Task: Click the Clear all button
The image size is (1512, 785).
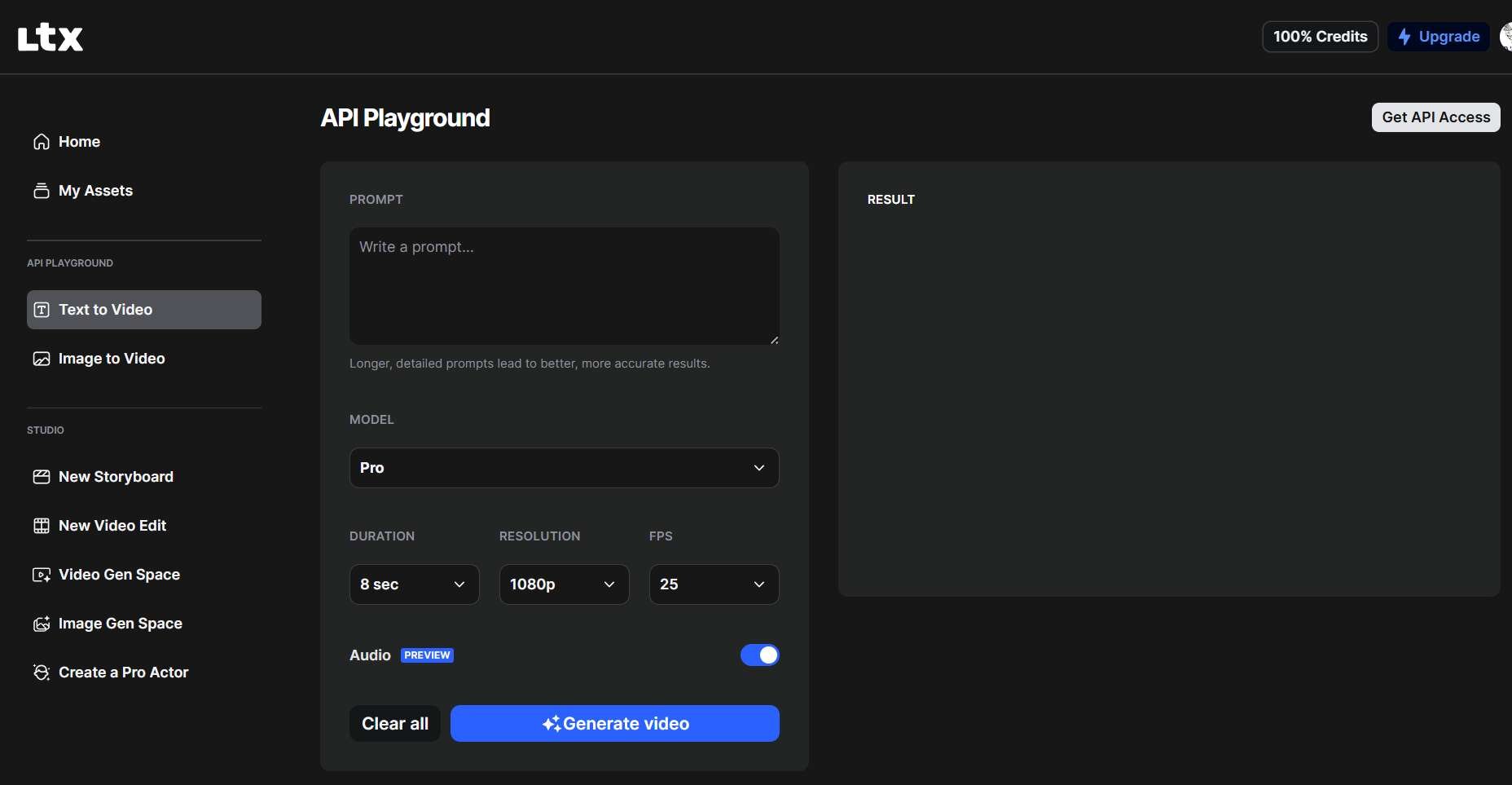Action: pos(395,724)
